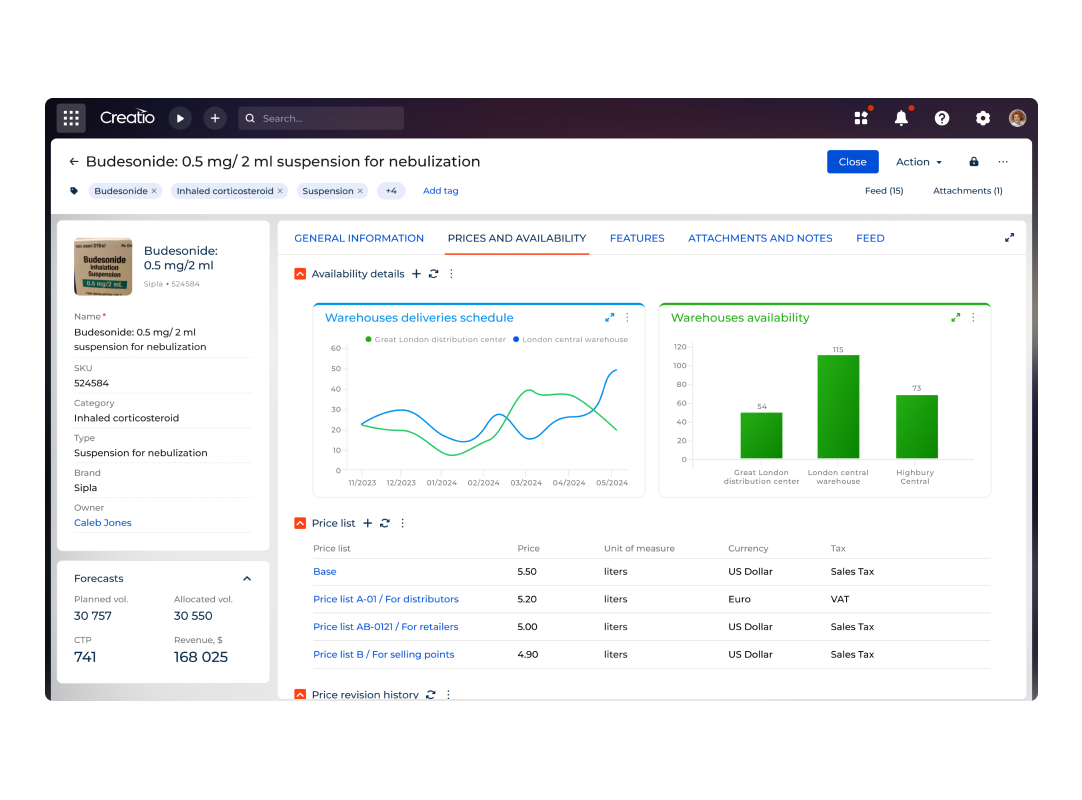Image resolution: width=1082 pixels, height=800 pixels.
Task: Switch to the General Information tab
Action: point(359,238)
